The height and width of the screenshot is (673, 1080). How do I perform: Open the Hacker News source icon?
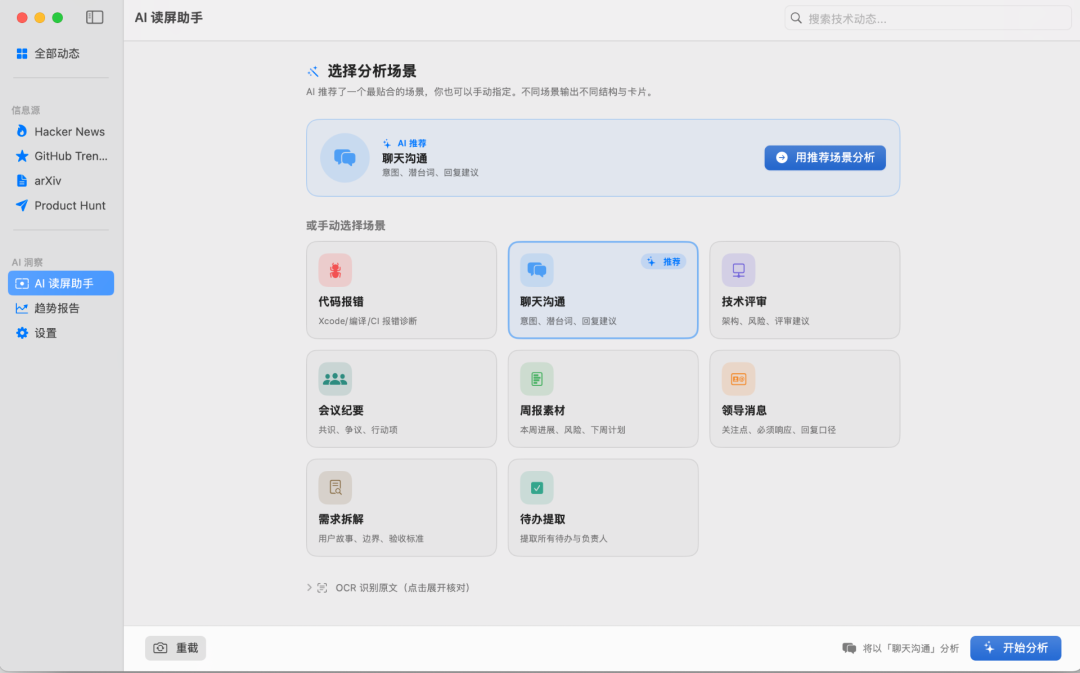(x=22, y=131)
